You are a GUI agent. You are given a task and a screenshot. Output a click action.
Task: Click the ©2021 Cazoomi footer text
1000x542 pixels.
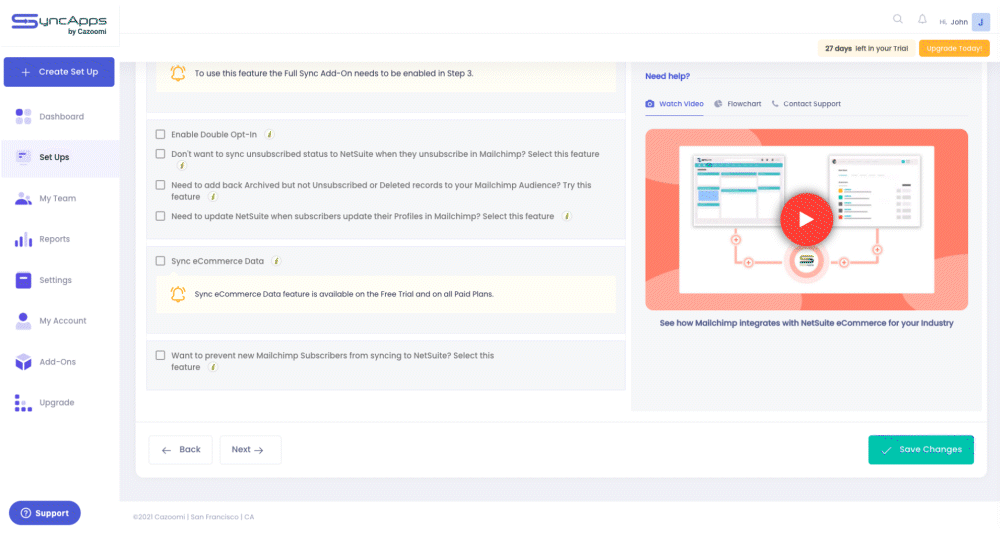pyautogui.click(x=193, y=517)
